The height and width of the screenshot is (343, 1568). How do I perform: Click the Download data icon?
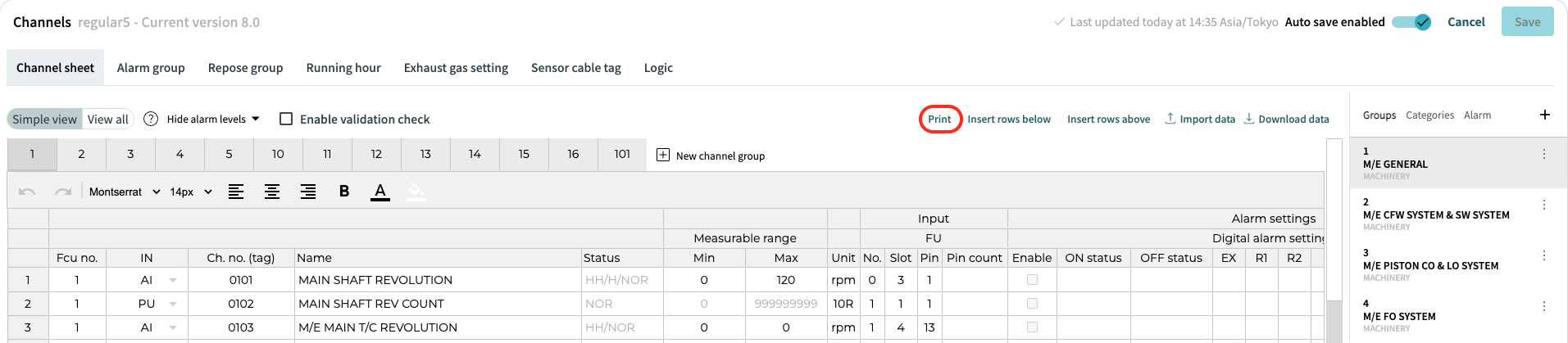1249,119
